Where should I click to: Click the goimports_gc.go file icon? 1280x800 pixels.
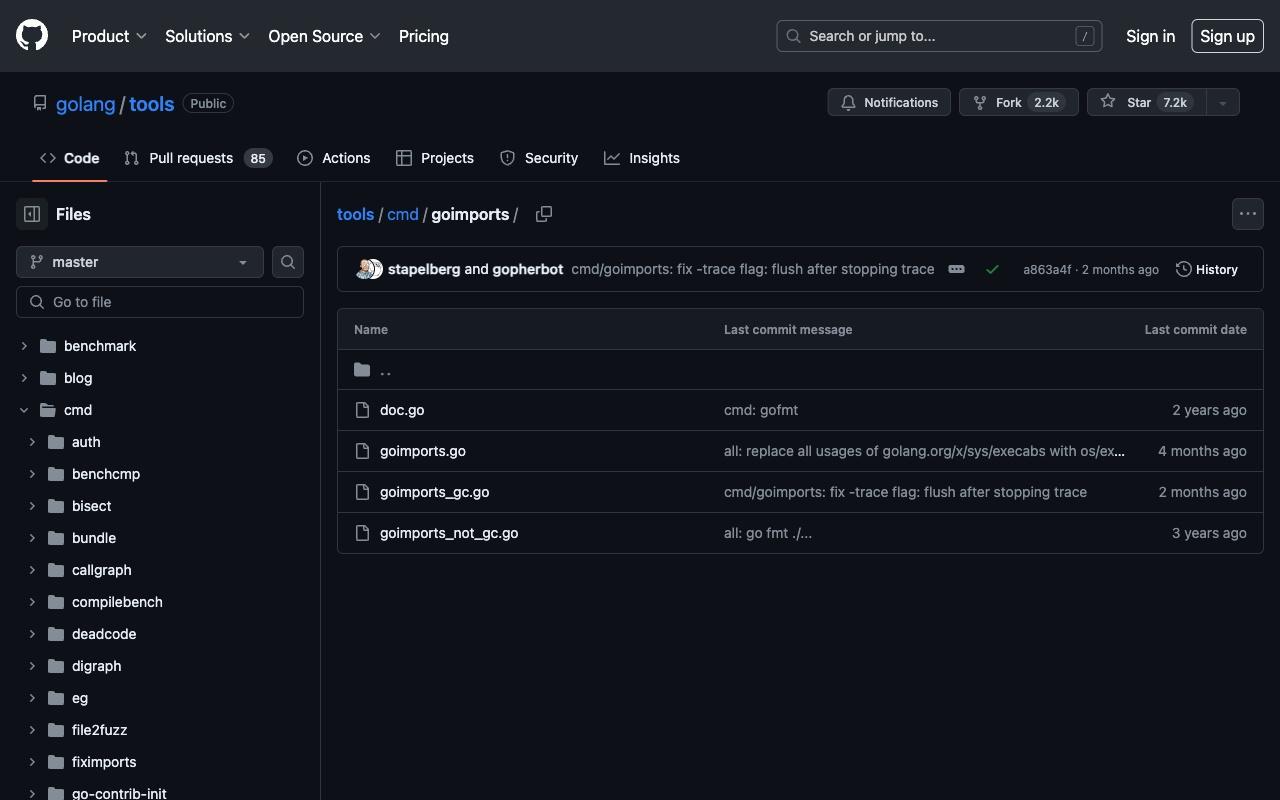tap(362, 492)
